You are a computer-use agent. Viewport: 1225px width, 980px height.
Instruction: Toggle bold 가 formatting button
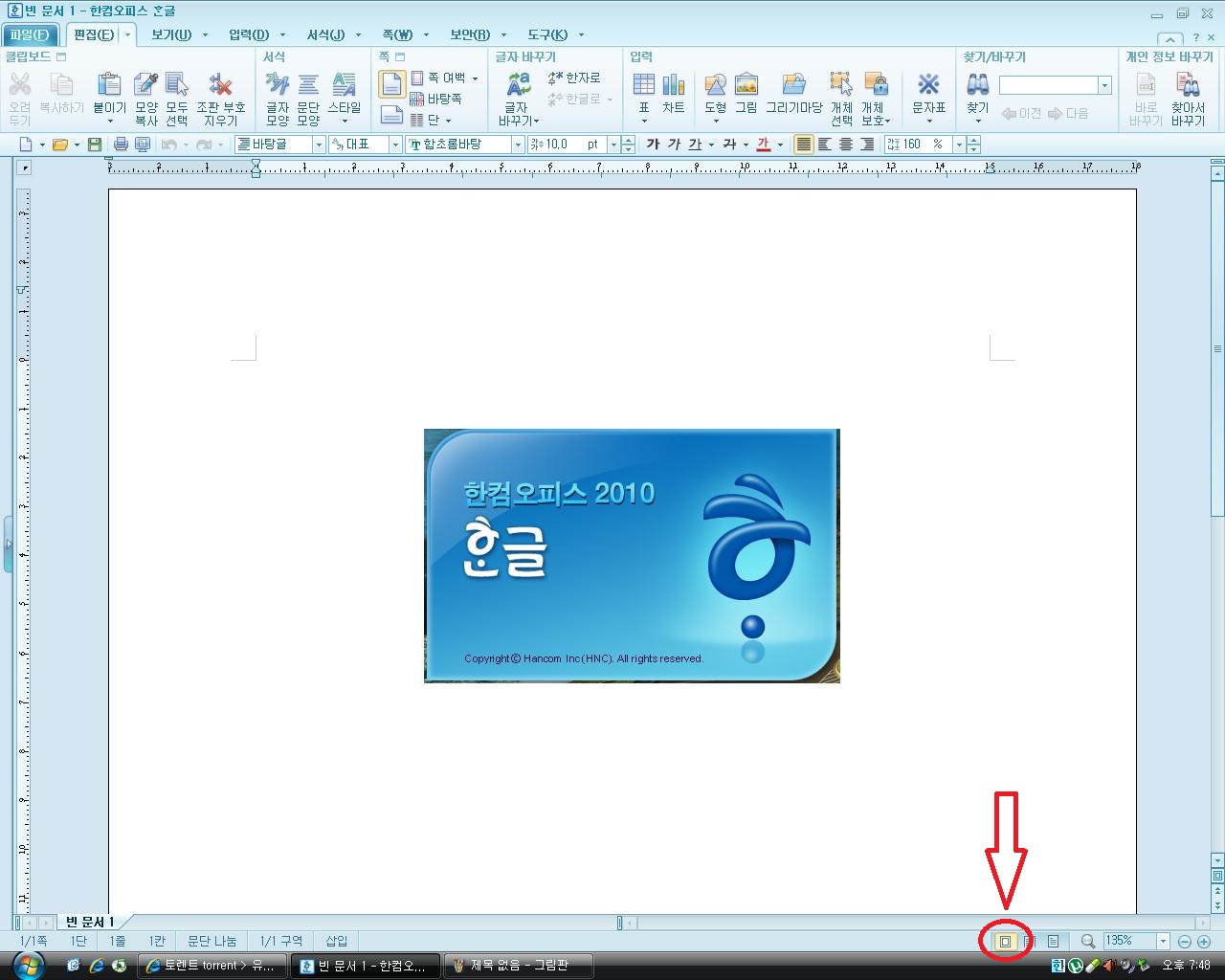[x=653, y=145]
